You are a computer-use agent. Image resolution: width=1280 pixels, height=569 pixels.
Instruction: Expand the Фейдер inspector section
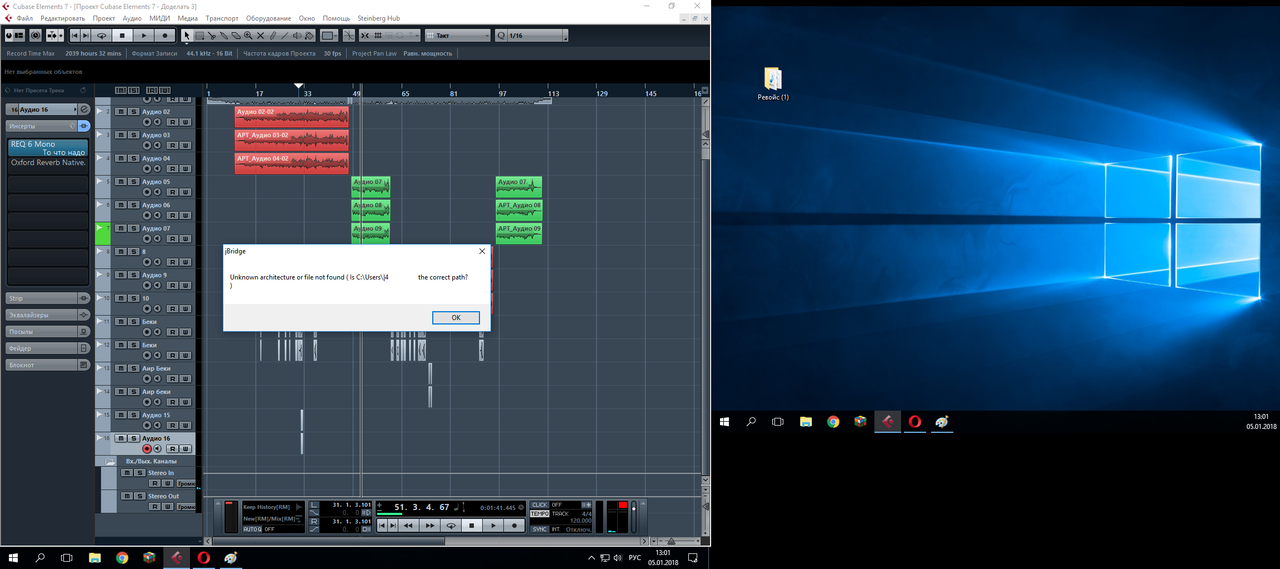pyautogui.click(x=46, y=348)
